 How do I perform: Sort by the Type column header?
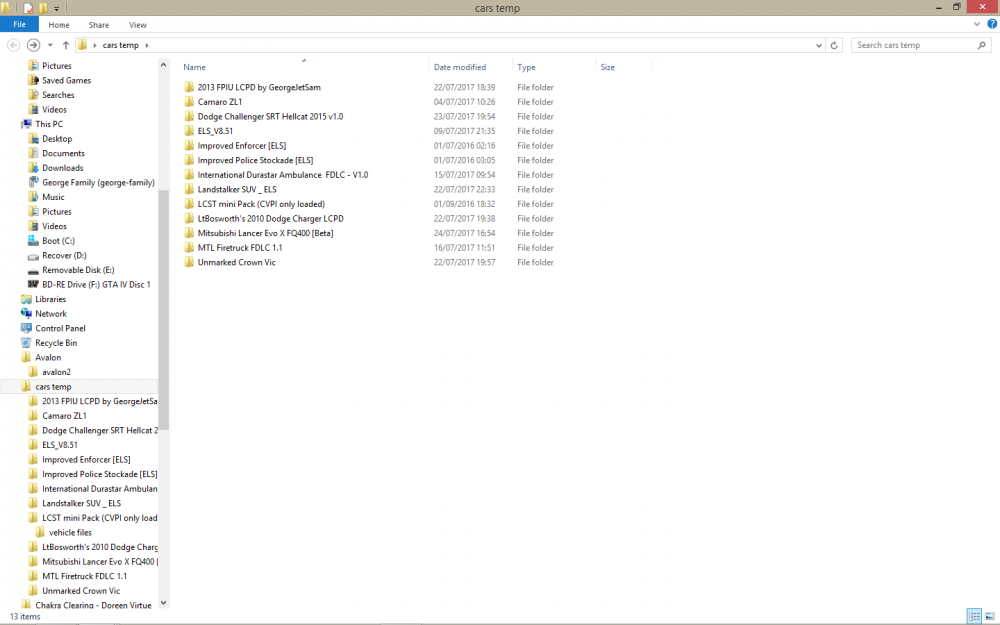coord(526,67)
